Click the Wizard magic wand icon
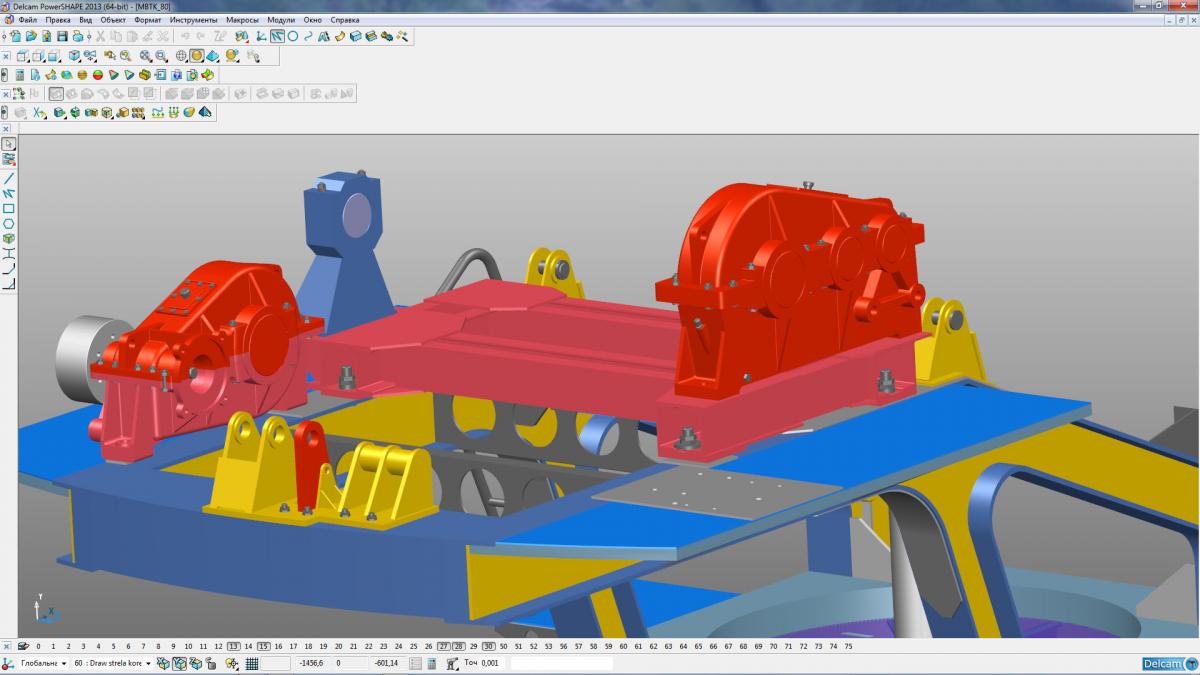Image resolution: width=1200 pixels, height=675 pixels. (x=402, y=35)
